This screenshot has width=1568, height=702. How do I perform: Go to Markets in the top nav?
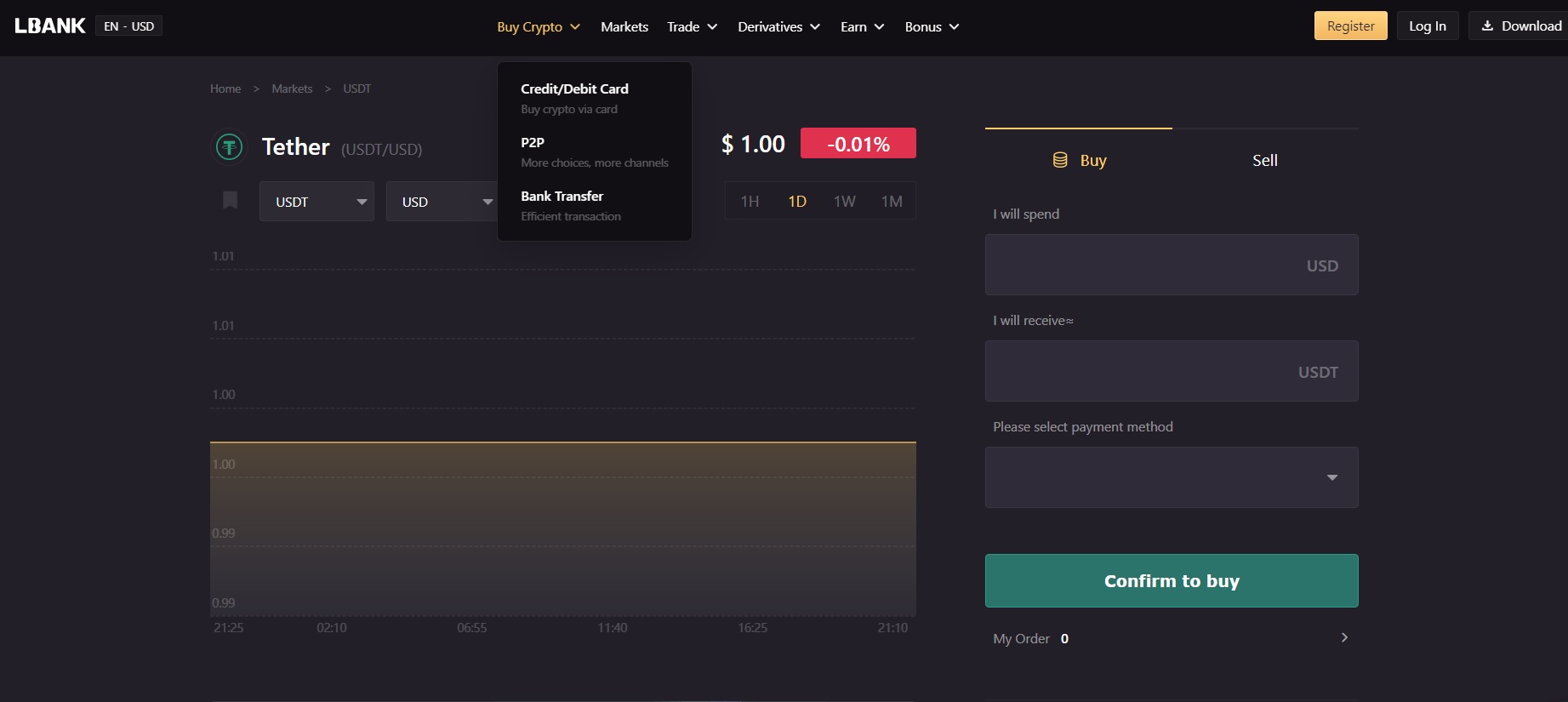coord(624,26)
